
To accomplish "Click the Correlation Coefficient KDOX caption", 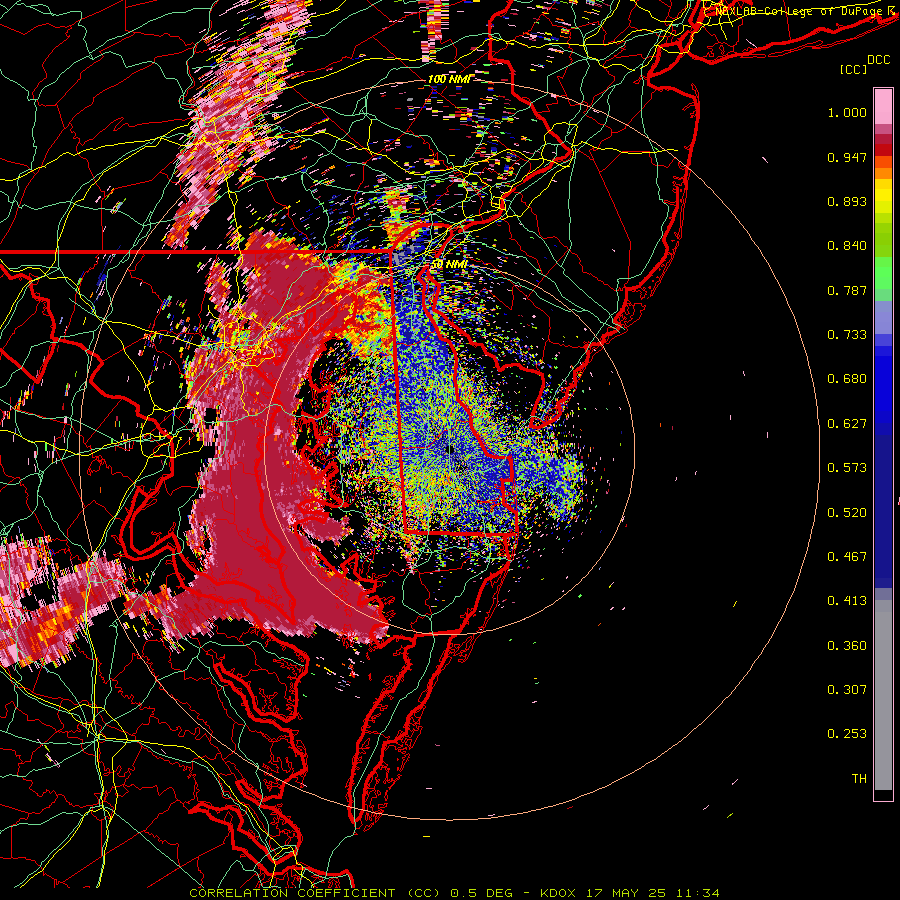I will [x=454, y=893].
